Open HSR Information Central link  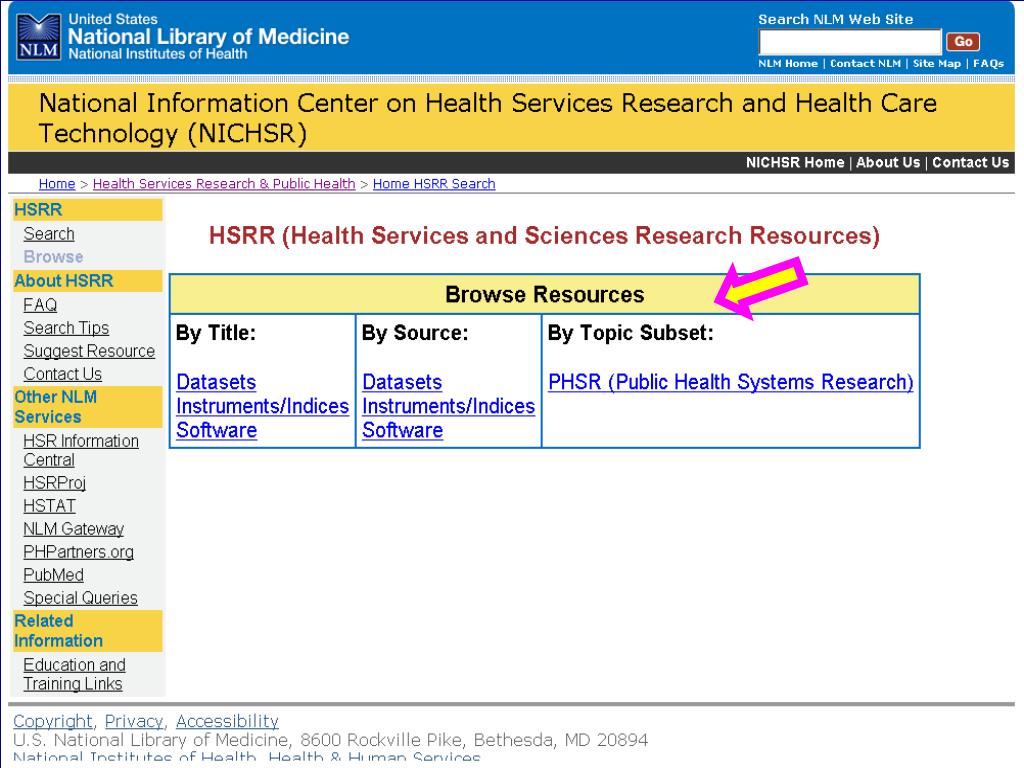[x=81, y=450]
